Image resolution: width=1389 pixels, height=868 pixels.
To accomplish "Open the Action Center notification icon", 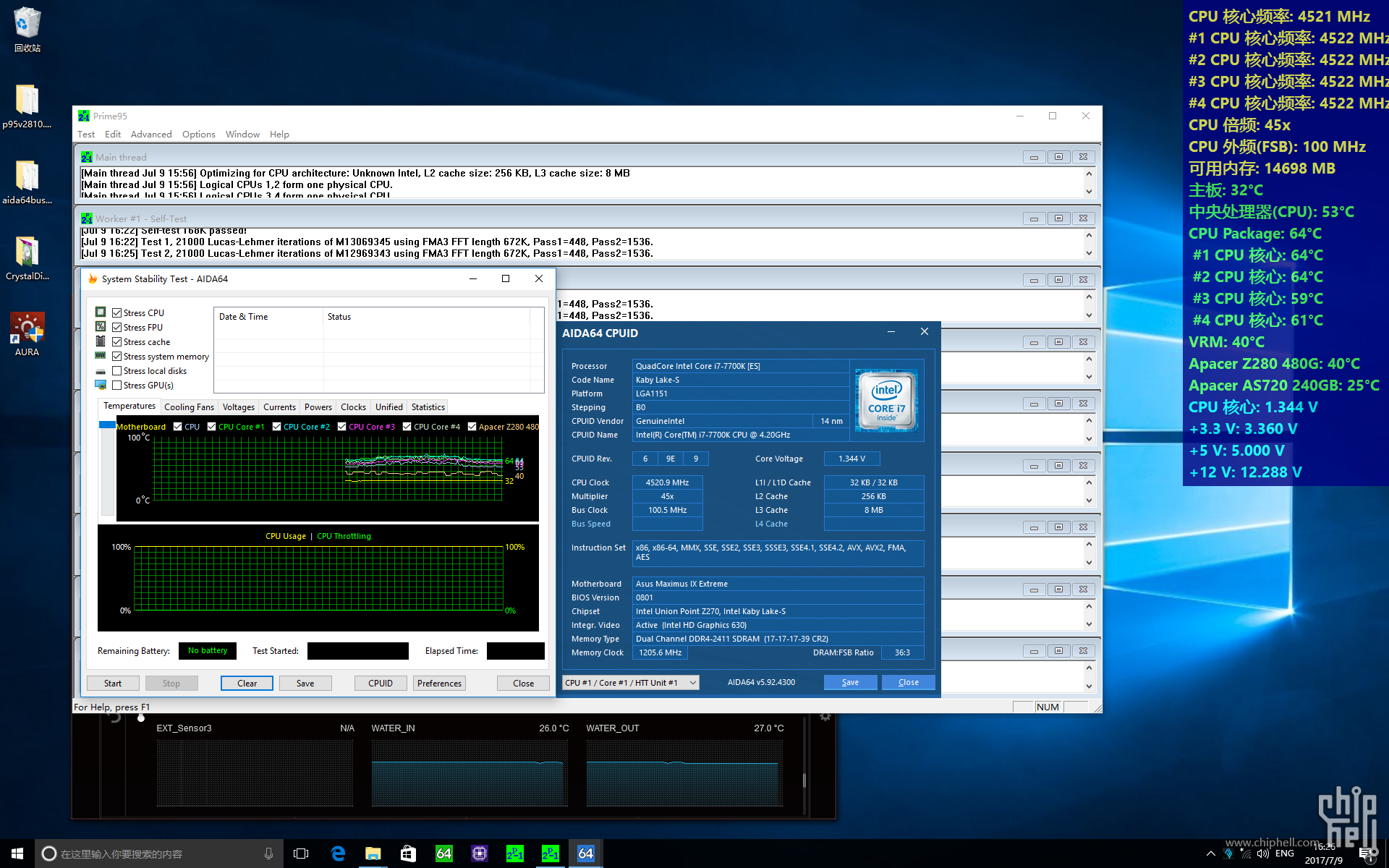I will 1367,854.
